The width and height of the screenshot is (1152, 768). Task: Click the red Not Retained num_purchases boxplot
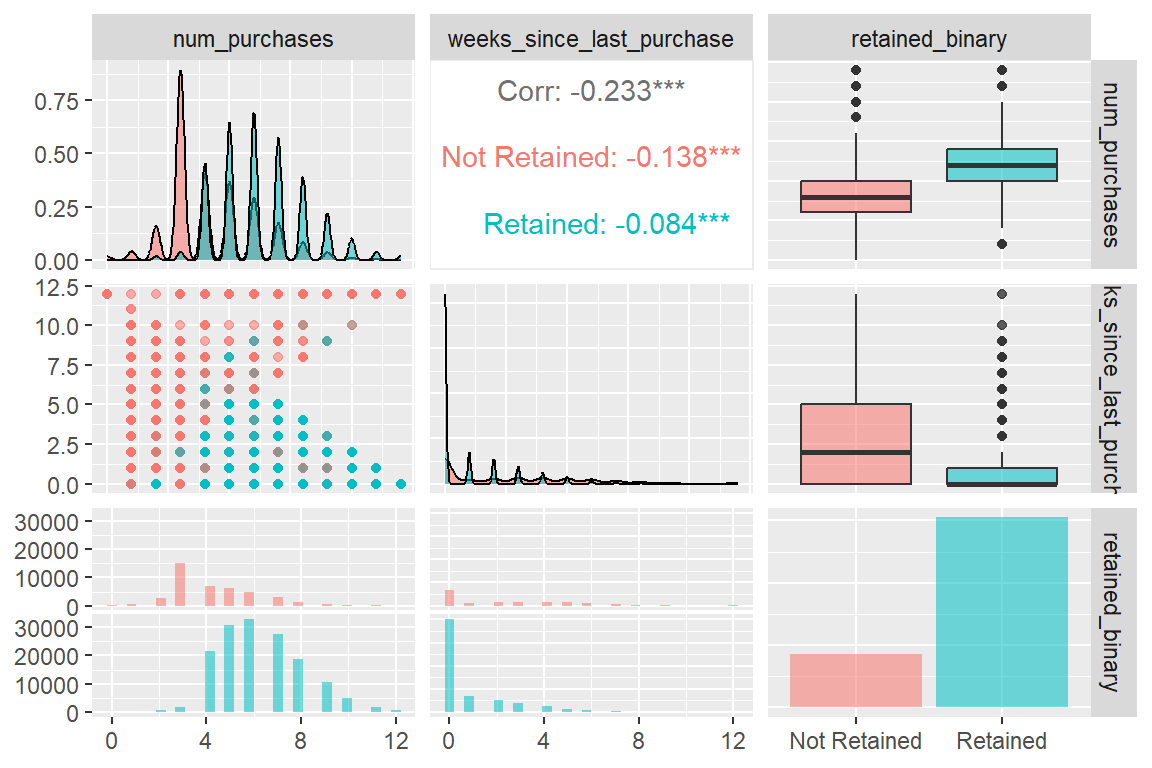(x=856, y=197)
